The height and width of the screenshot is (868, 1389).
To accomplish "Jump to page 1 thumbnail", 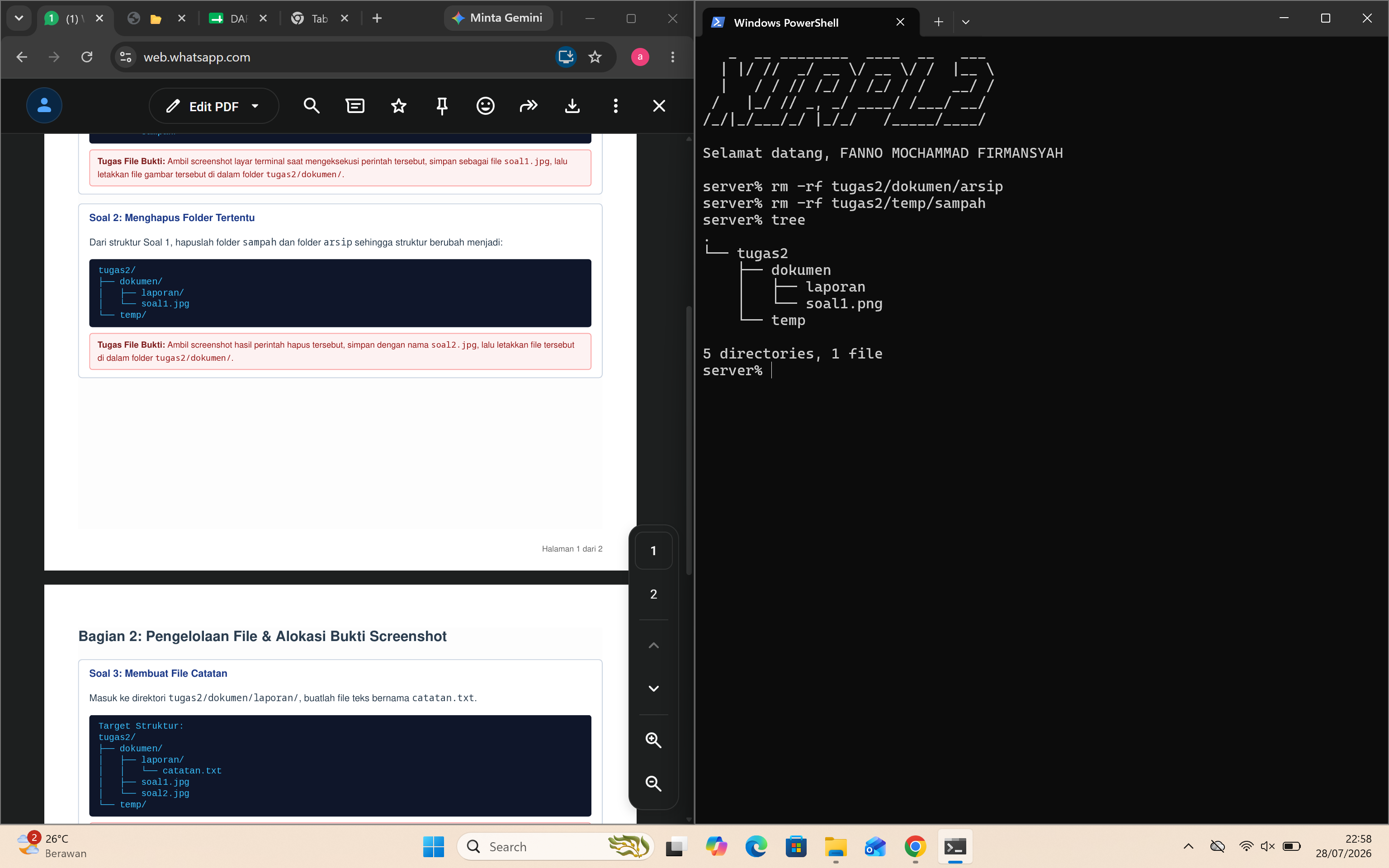I will click(653, 551).
